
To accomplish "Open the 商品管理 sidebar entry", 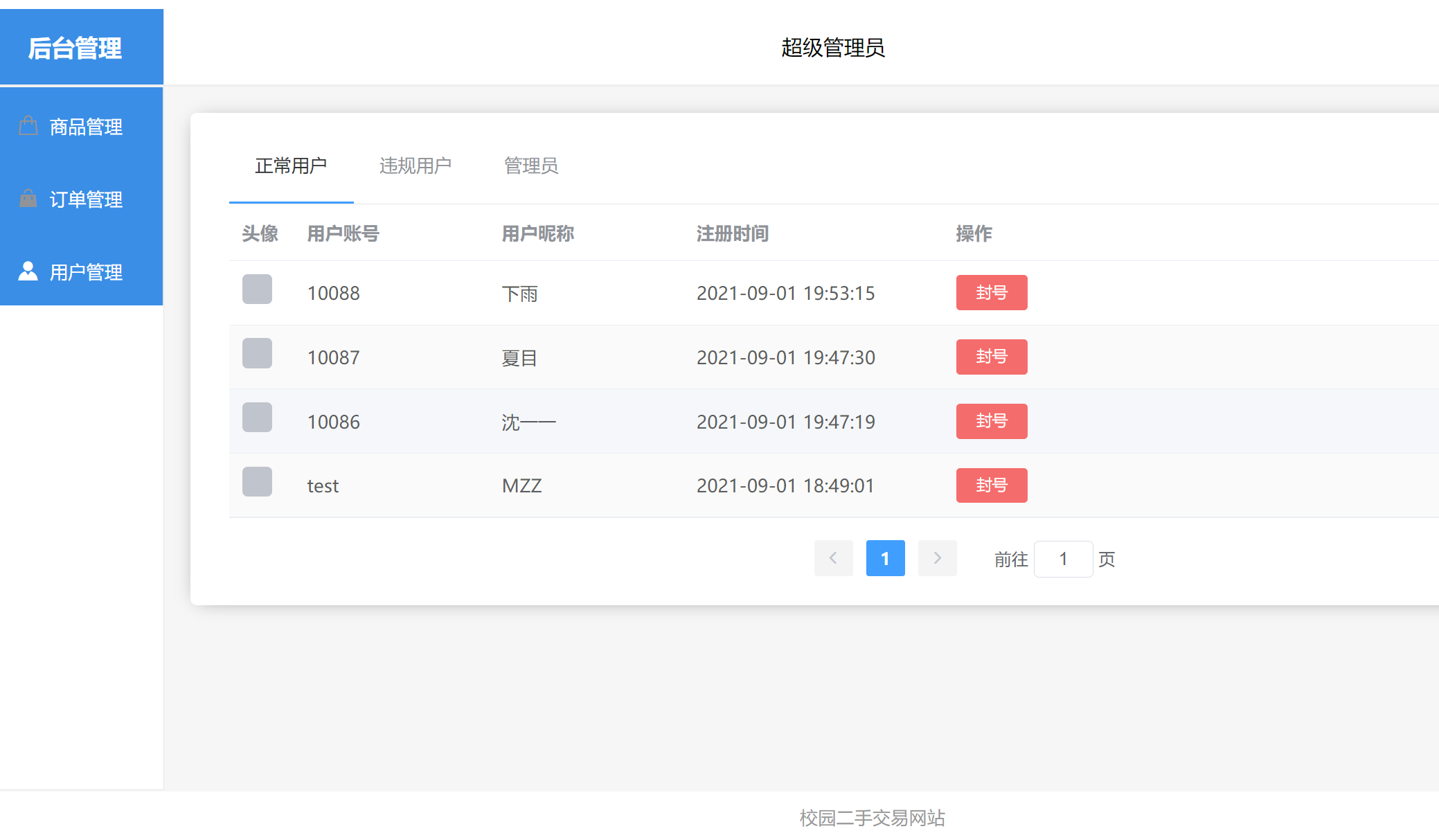I will tap(84, 127).
